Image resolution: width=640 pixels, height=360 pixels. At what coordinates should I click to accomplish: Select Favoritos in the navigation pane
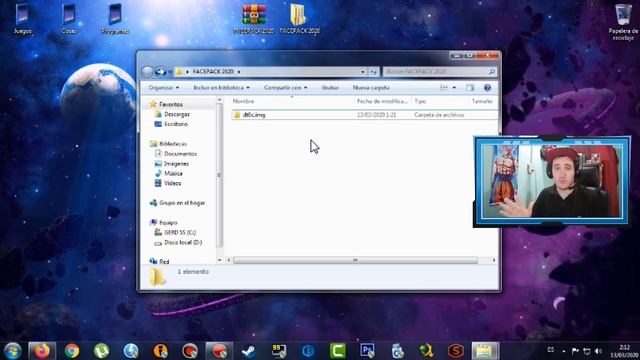(x=171, y=104)
